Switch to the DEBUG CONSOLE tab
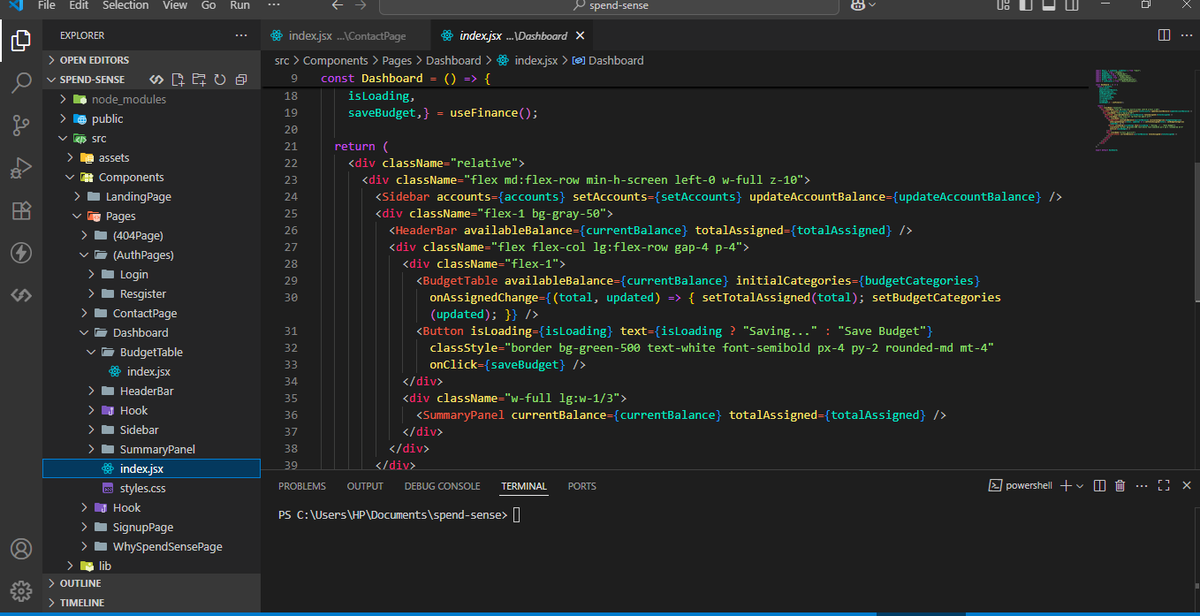 tap(442, 486)
